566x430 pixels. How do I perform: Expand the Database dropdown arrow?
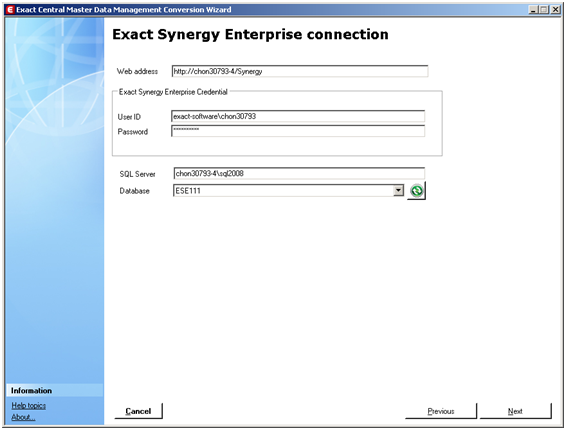[398, 190]
